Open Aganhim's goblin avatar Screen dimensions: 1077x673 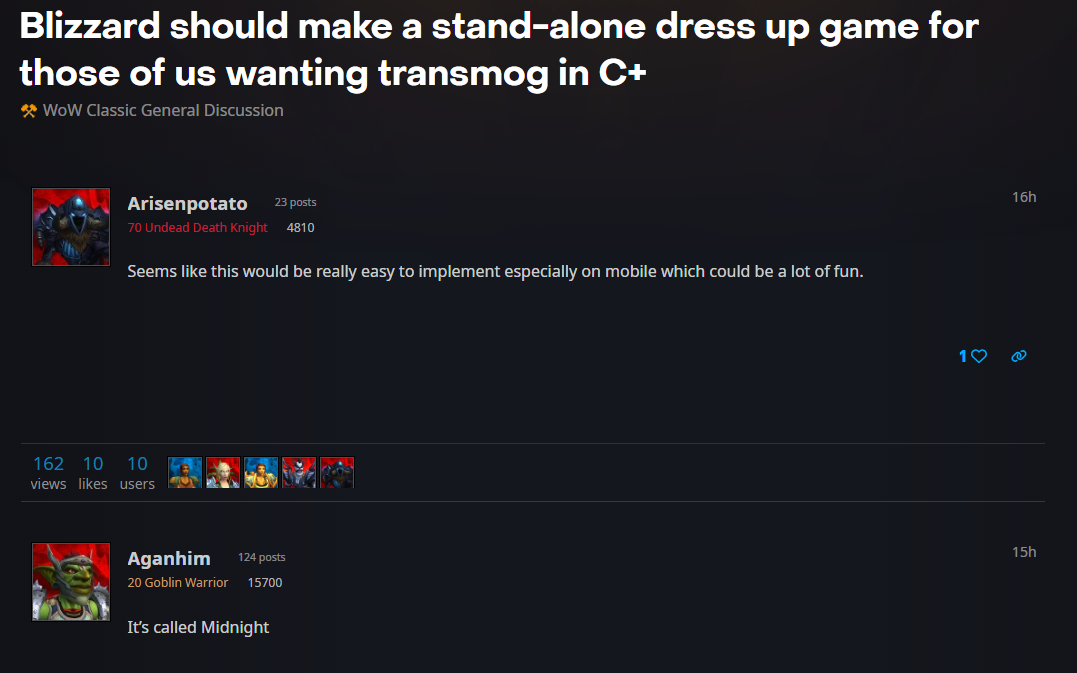[71, 582]
